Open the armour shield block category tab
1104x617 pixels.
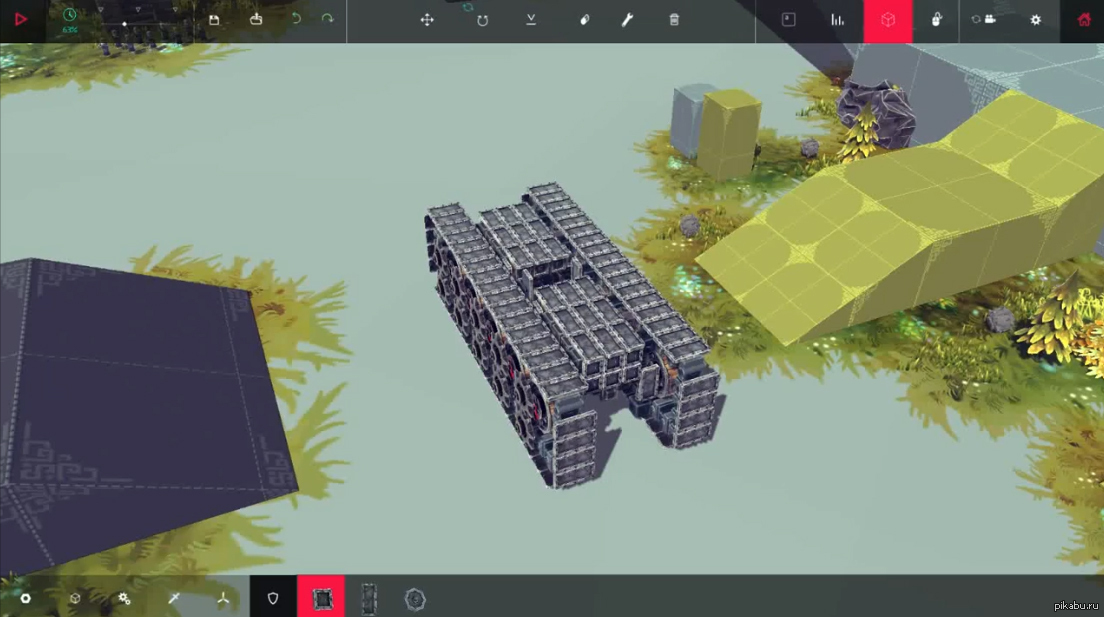click(273, 598)
